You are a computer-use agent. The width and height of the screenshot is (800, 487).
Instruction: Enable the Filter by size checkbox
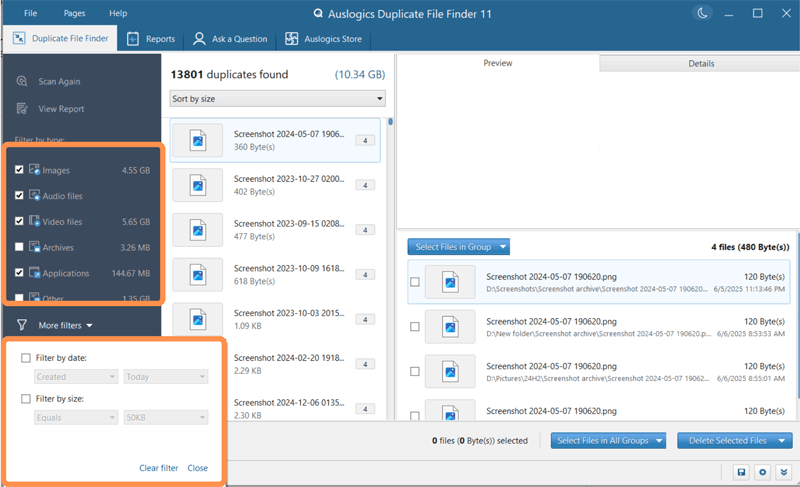click(x=26, y=399)
